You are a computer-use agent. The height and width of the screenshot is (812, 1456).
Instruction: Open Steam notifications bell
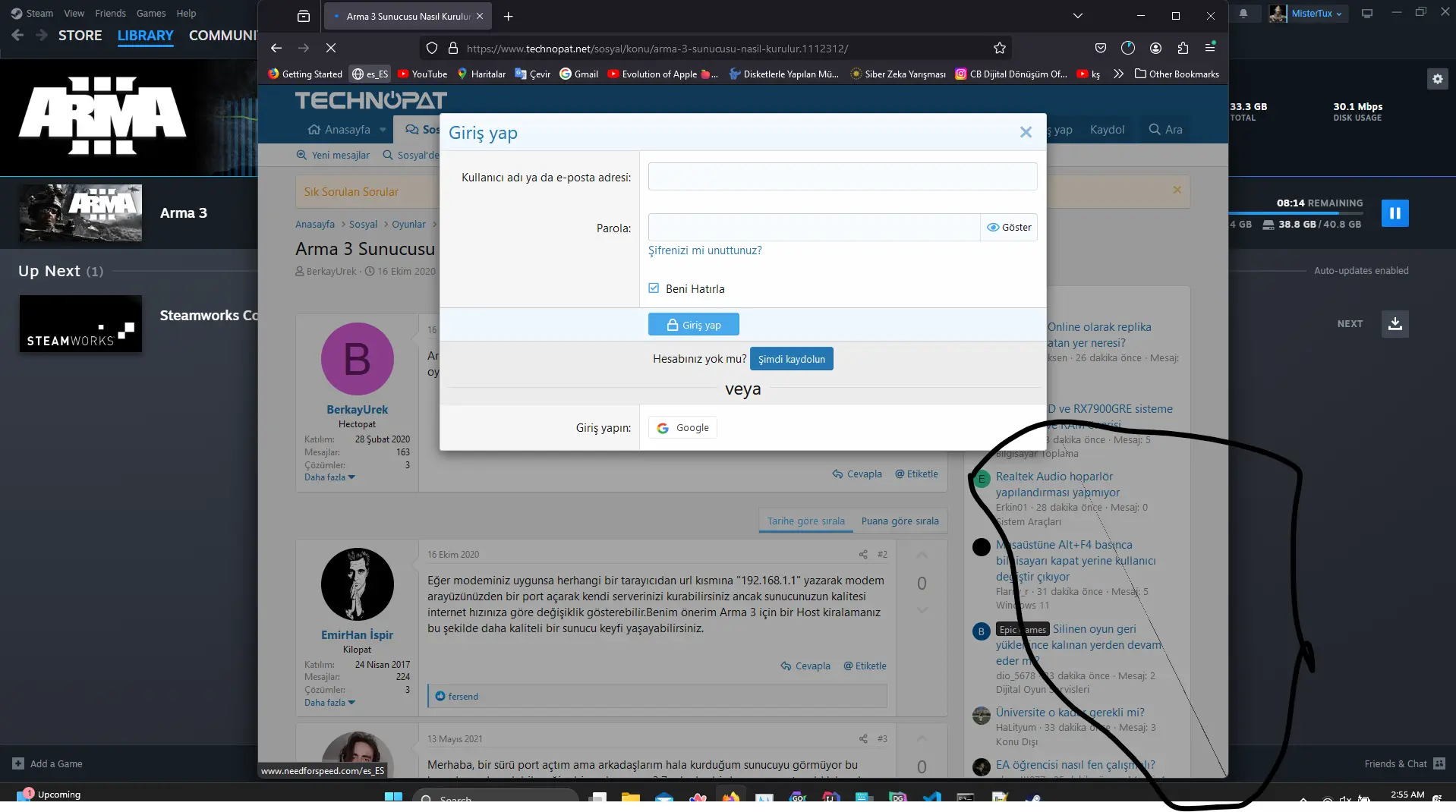1243,13
